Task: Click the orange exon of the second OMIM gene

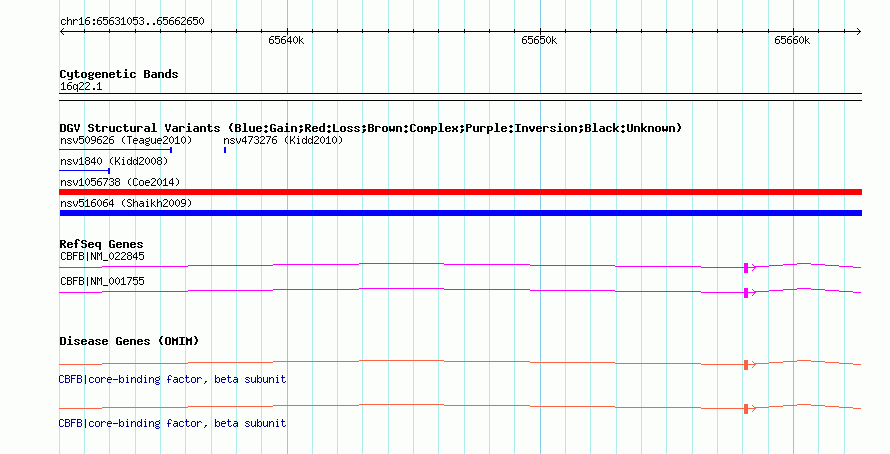Action: pos(746,409)
